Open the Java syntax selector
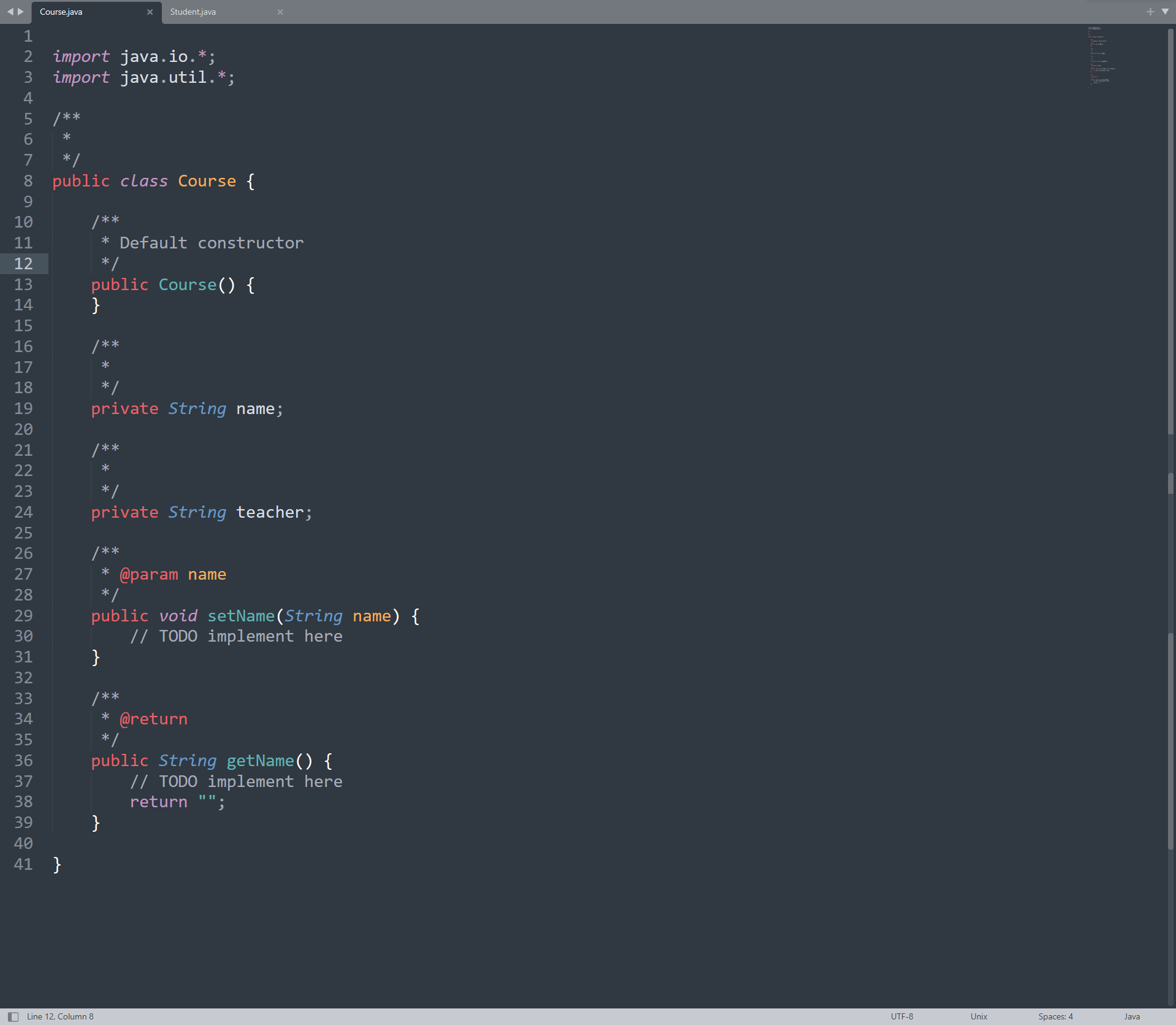 [1132, 1016]
